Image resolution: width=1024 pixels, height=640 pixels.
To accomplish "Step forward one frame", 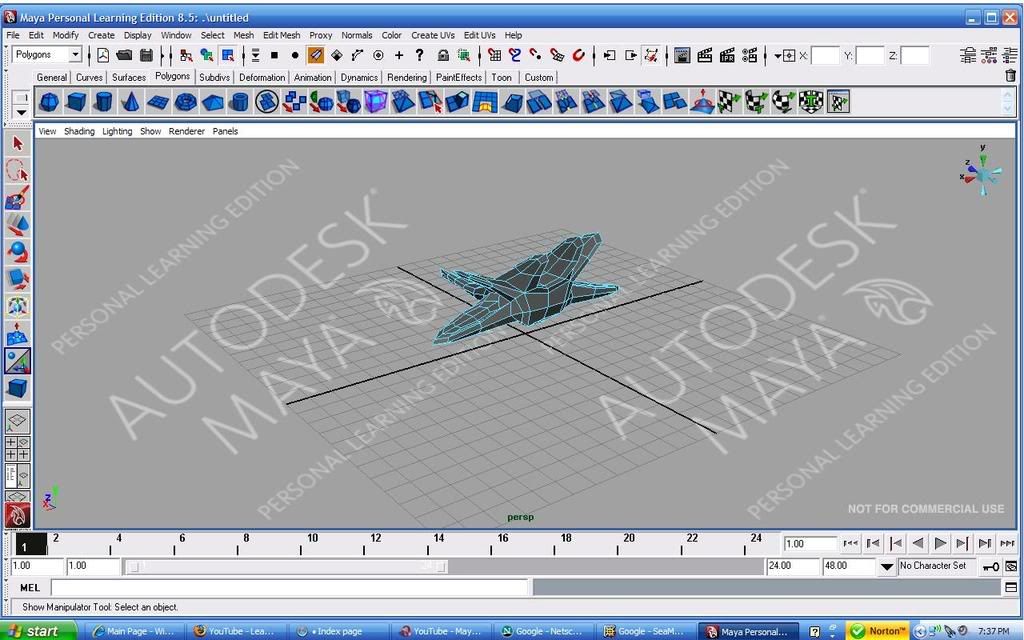I will [963, 543].
